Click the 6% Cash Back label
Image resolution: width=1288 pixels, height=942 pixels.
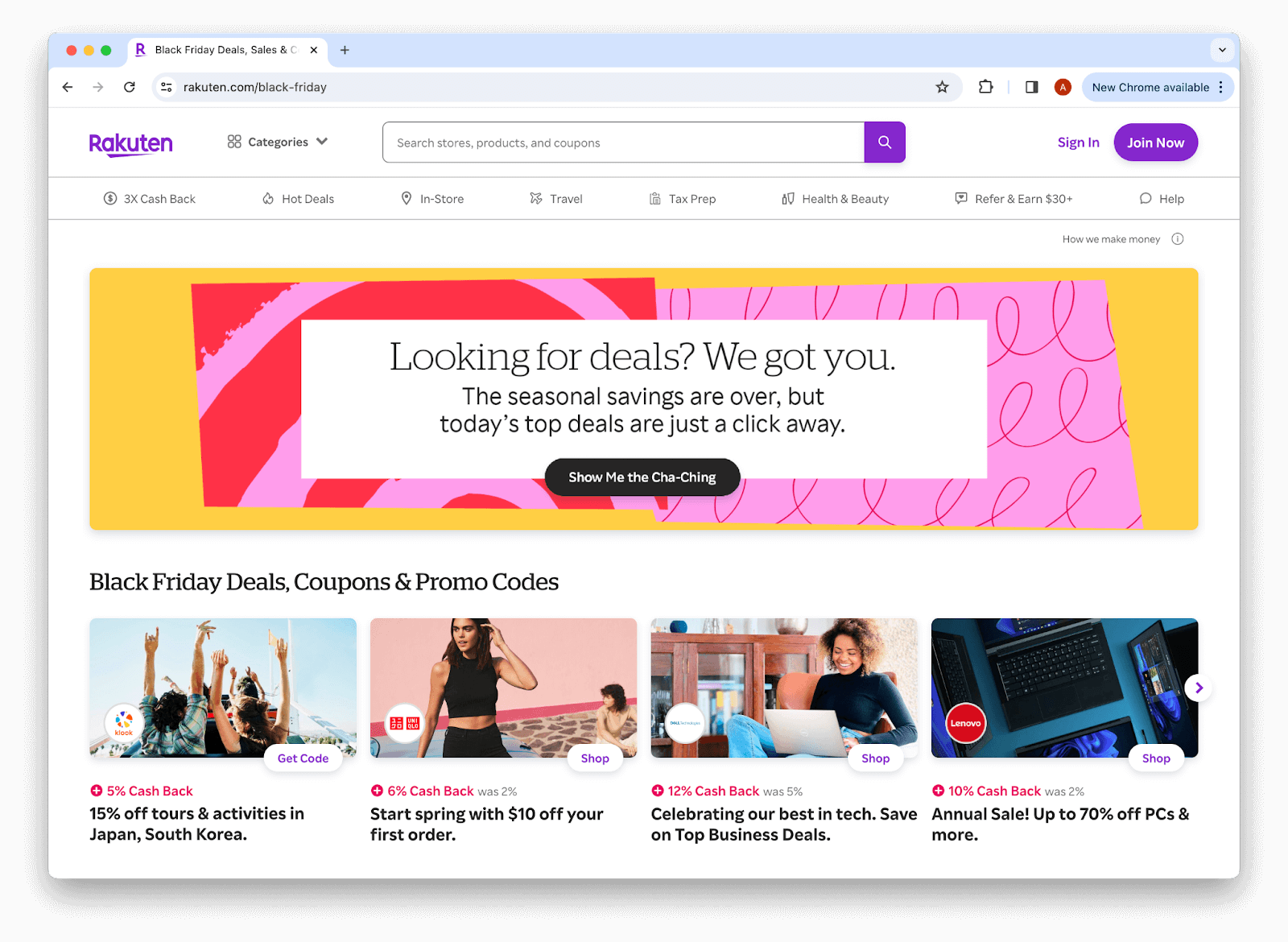[x=431, y=791]
